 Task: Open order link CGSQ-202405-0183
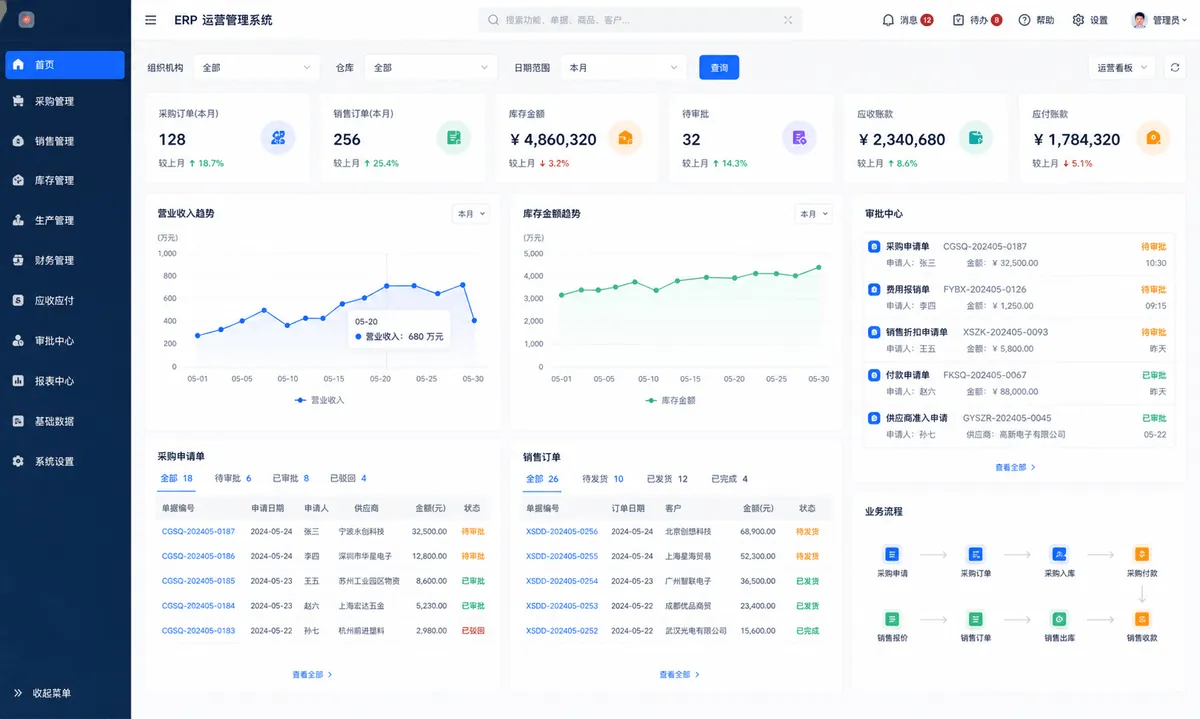pyautogui.click(x=198, y=630)
